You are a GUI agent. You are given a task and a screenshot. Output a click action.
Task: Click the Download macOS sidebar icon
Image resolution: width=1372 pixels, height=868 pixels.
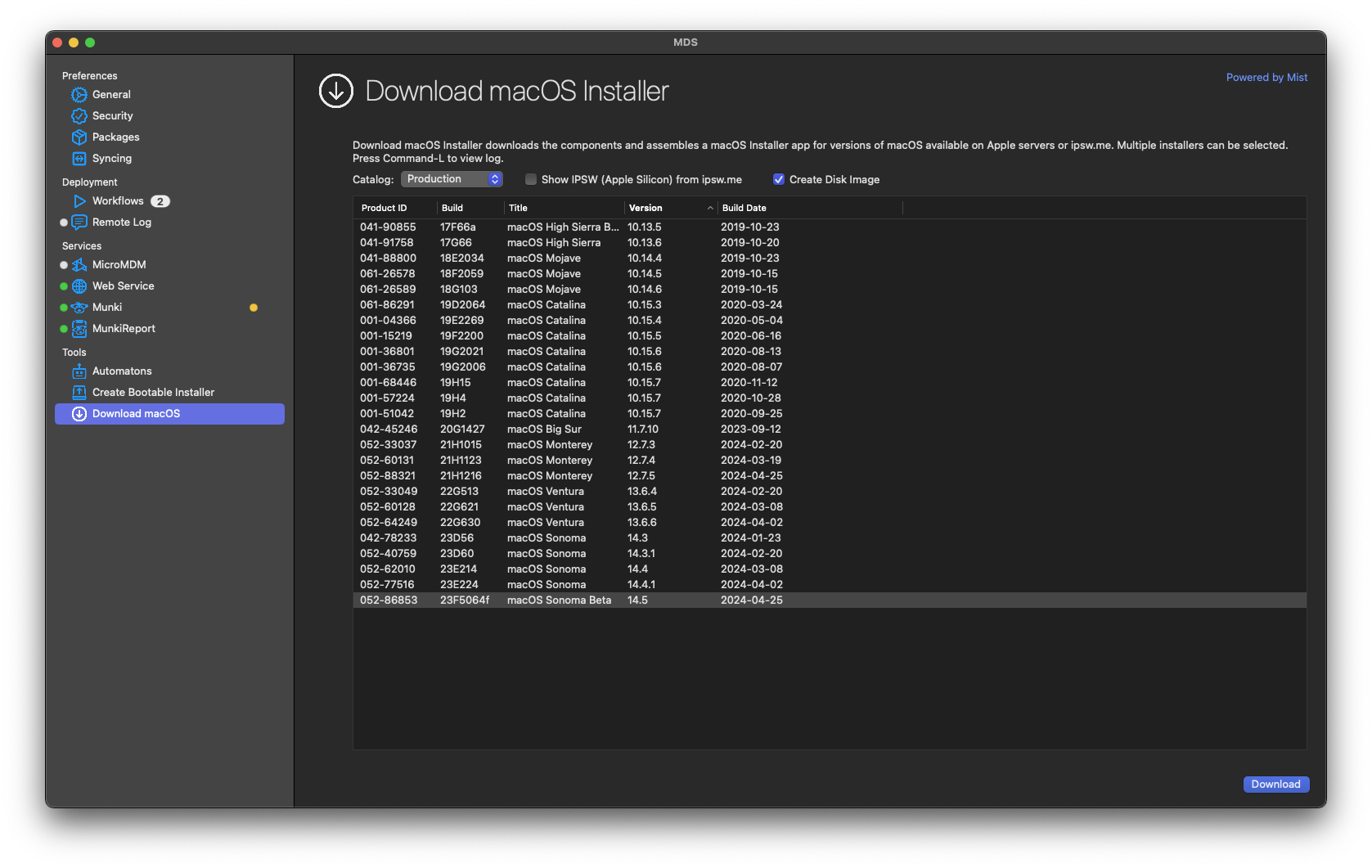coord(79,414)
